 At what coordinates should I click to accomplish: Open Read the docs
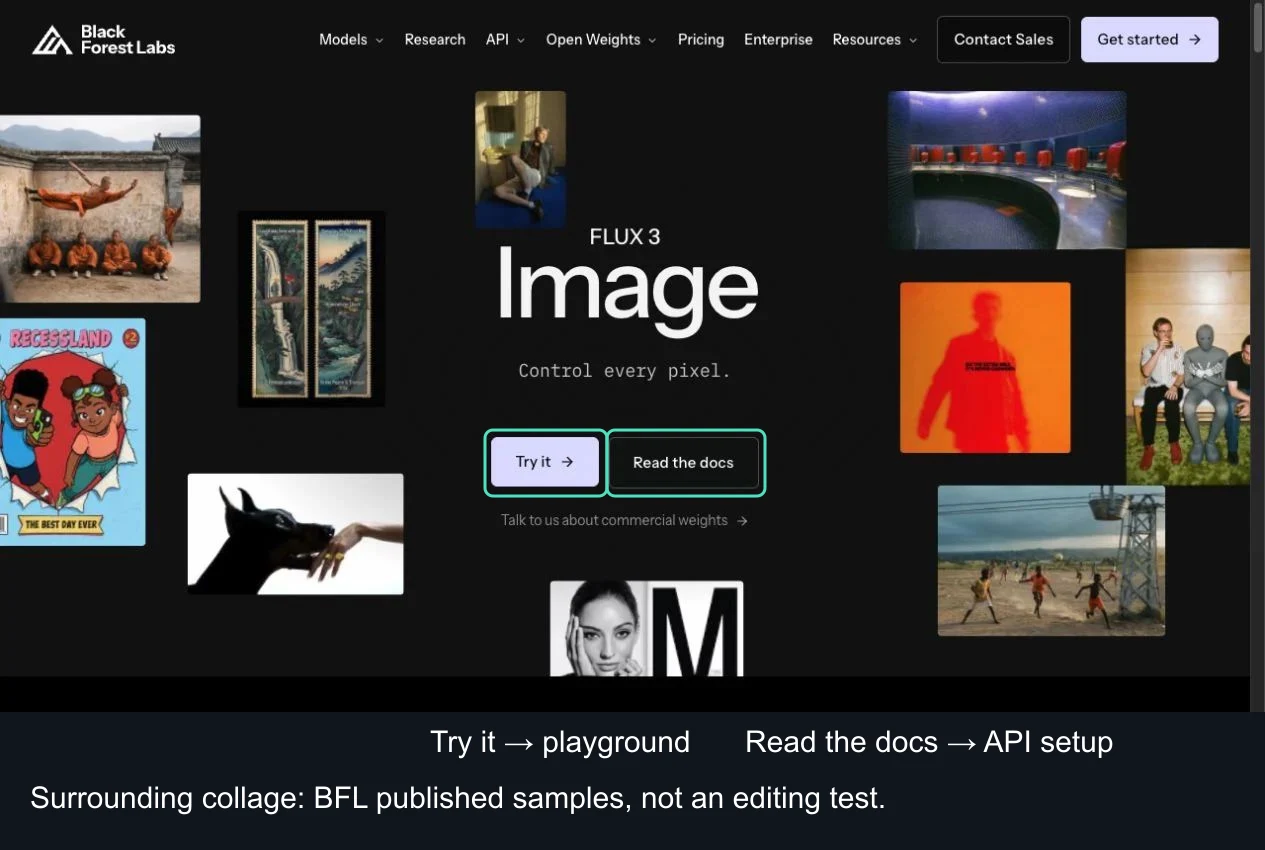[x=683, y=462]
